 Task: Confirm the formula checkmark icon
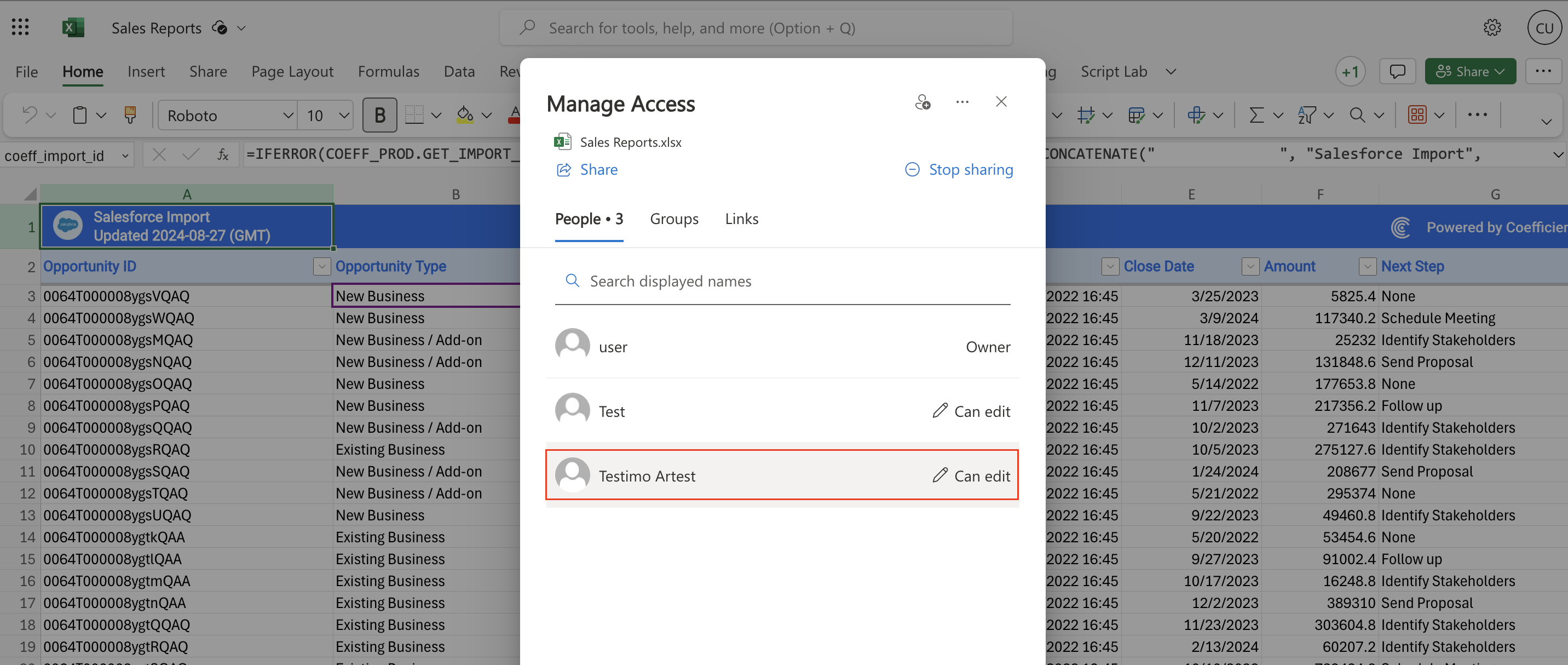click(x=191, y=154)
